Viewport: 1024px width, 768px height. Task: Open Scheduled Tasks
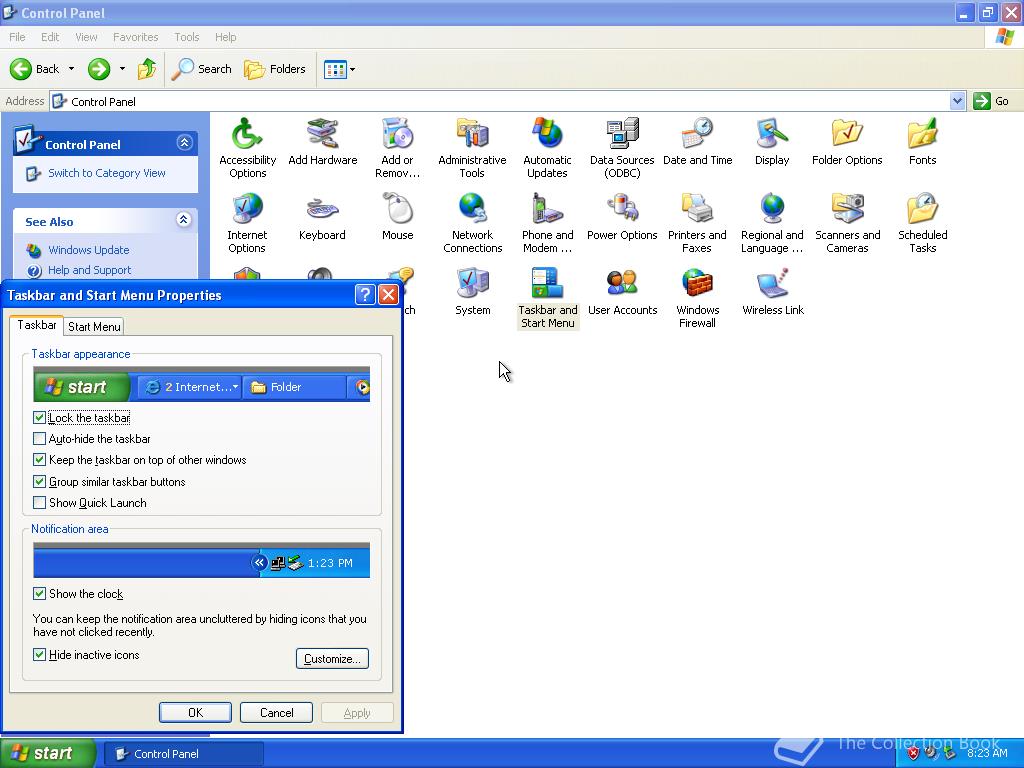pyautogui.click(x=922, y=213)
